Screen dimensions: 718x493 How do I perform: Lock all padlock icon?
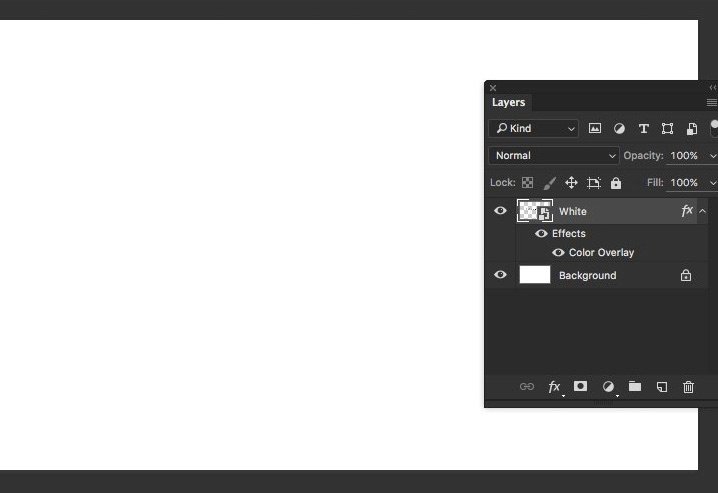[x=616, y=183]
